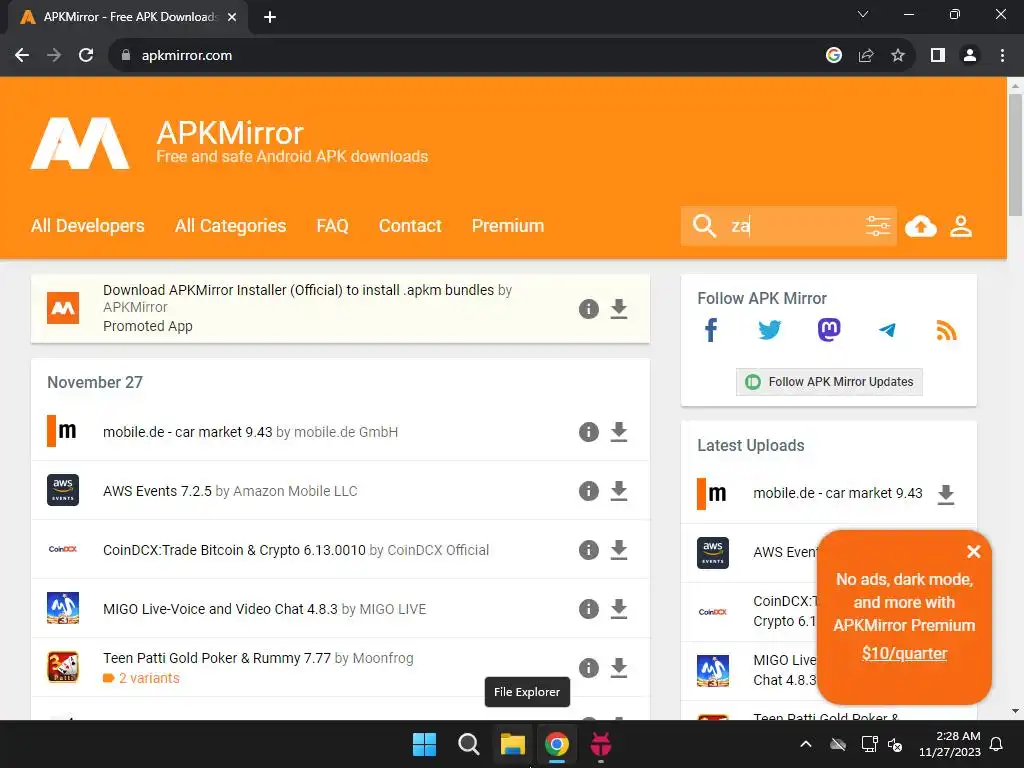This screenshot has height=768, width=1024.
Task: Open All Developers page
Action: click(x=88, y=226)
